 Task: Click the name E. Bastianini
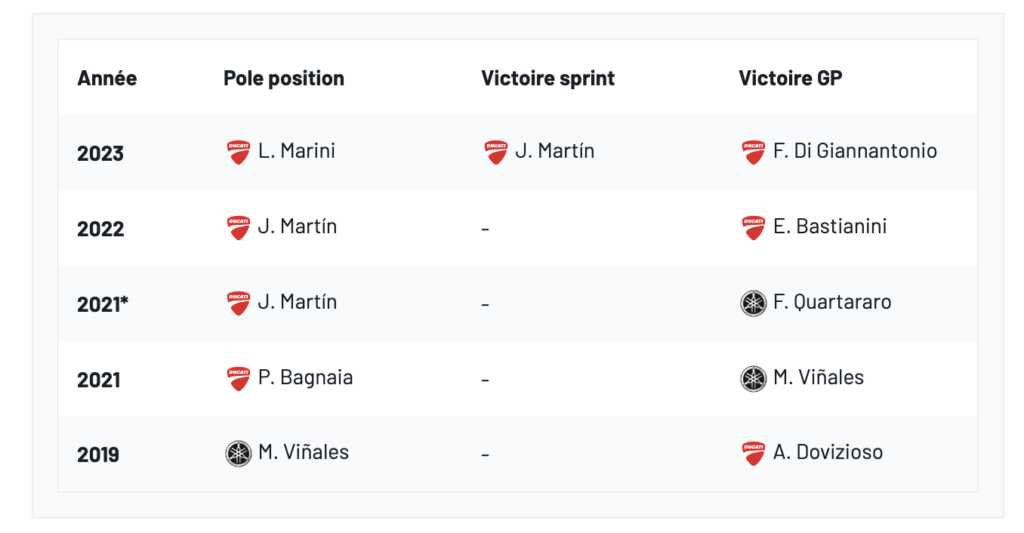pos(830,227)
